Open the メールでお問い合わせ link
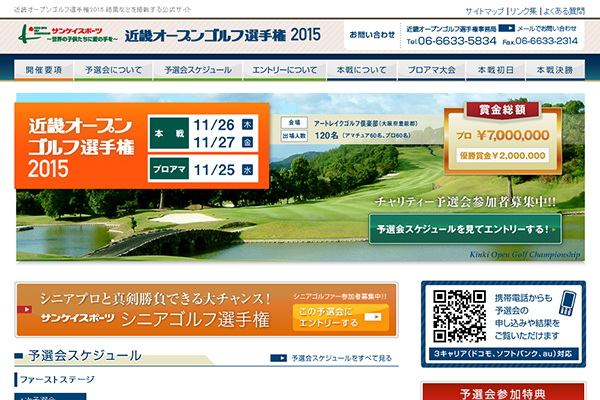The height and width of the screenshot is (400, 600). coord(546,28)
